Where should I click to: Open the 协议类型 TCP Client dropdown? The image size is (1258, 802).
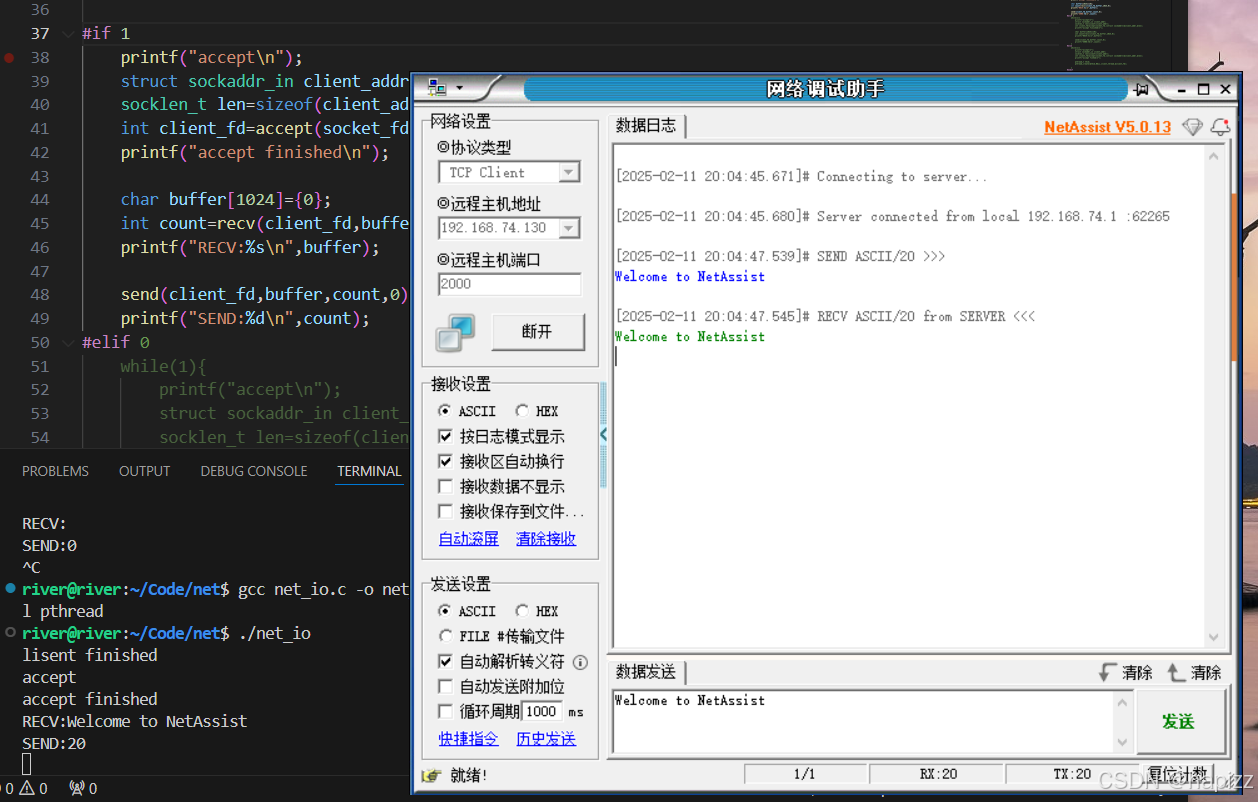[x=569, y=173]
